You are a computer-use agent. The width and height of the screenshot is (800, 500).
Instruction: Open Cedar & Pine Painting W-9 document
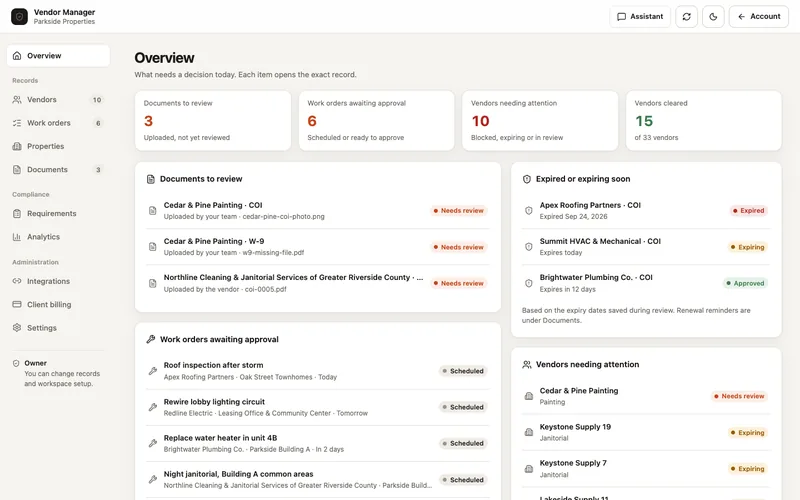point(317,246)
